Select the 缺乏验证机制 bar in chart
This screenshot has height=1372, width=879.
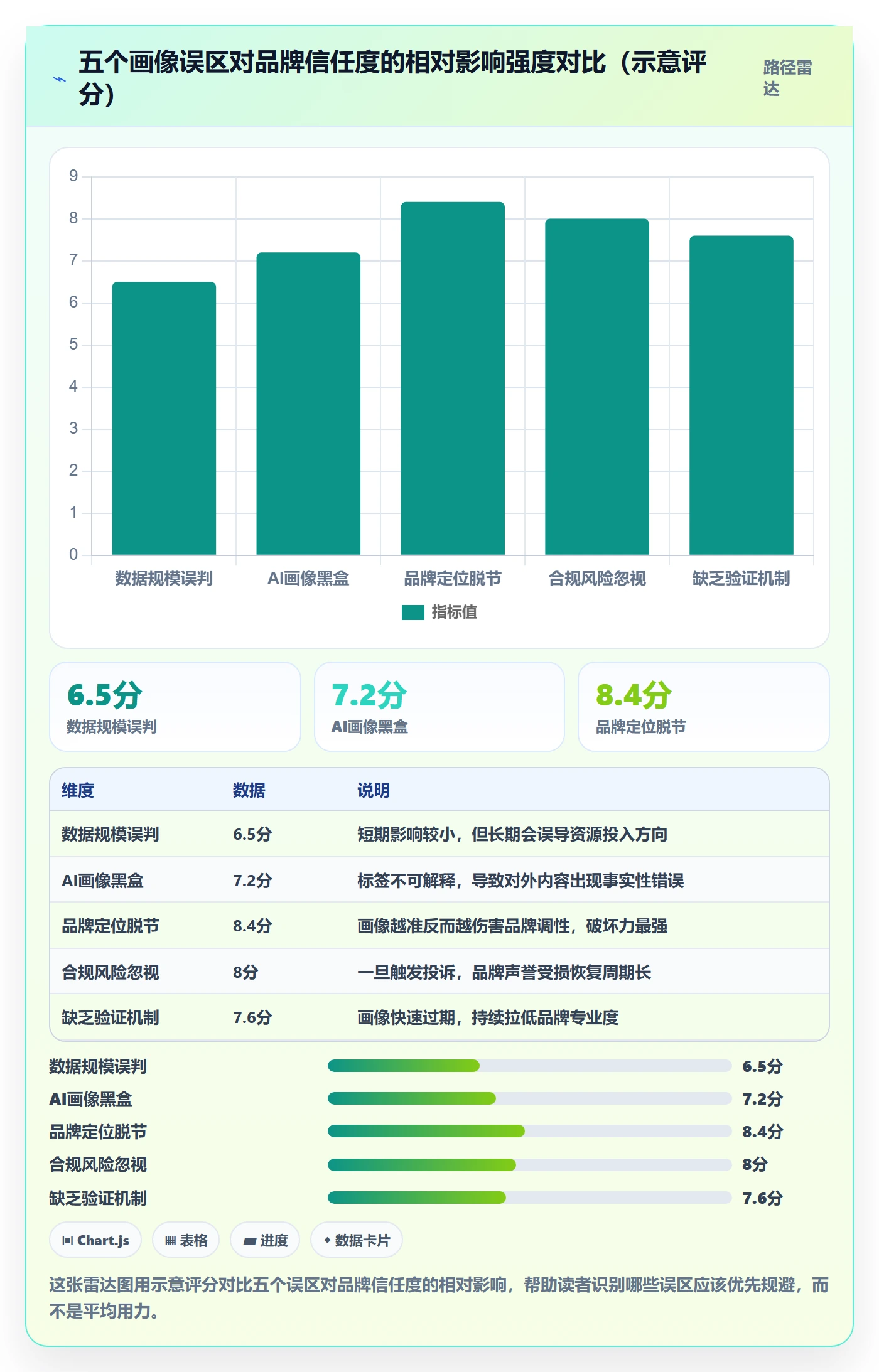click(x=741, y=395)
